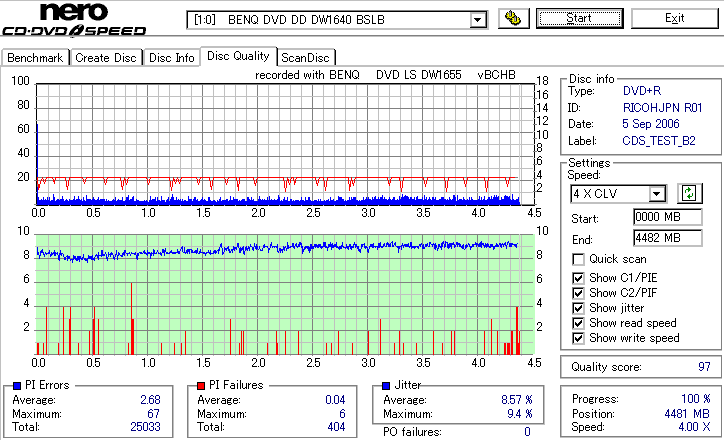Toggle the Show write speed checkbox
Screen dimensions: 724x441
point(578,338)
